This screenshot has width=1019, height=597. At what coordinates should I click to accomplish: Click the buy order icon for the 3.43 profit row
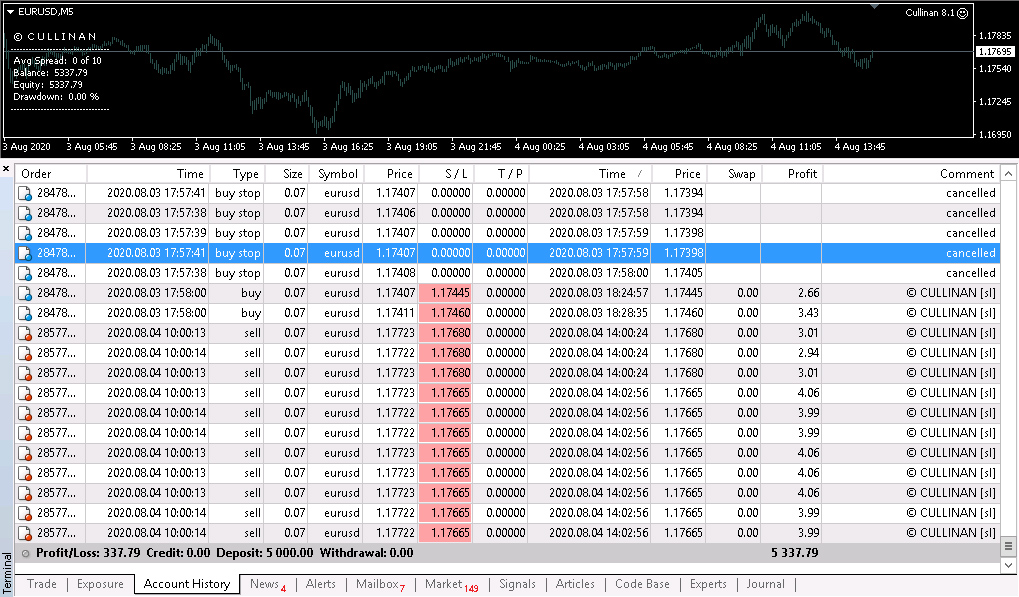pyautogui.click(x=25, y=313)
